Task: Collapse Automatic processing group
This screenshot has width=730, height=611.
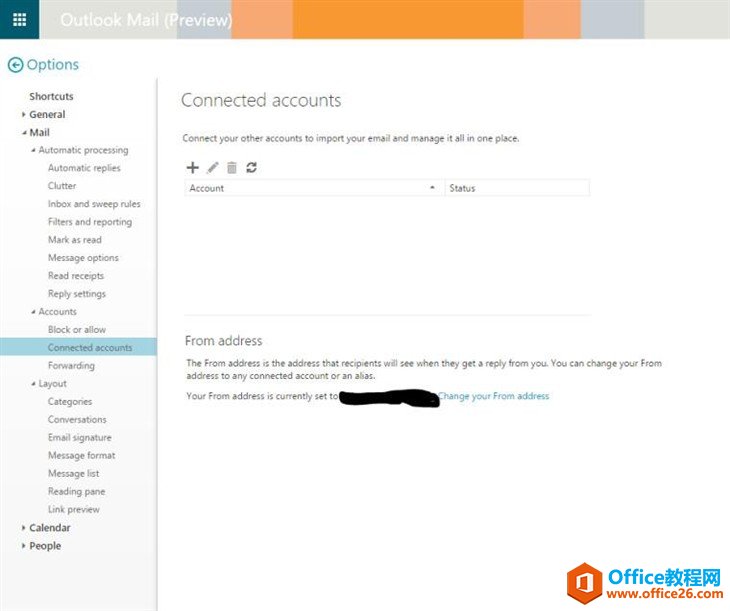Action: tap(33, 150)
